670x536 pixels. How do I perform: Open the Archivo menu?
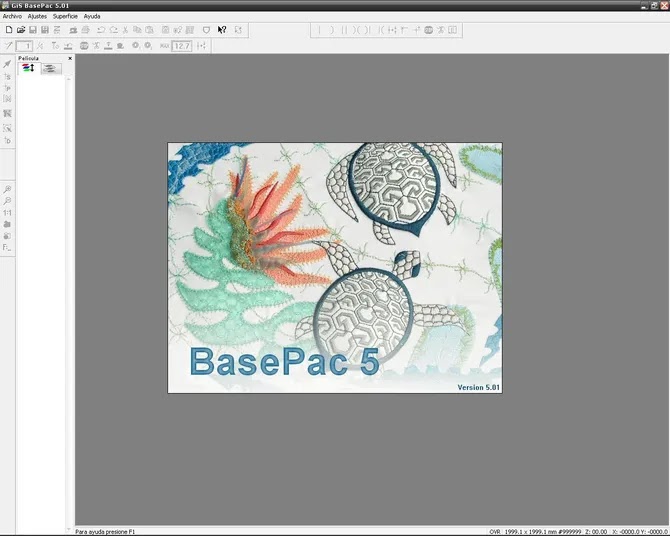12,16
